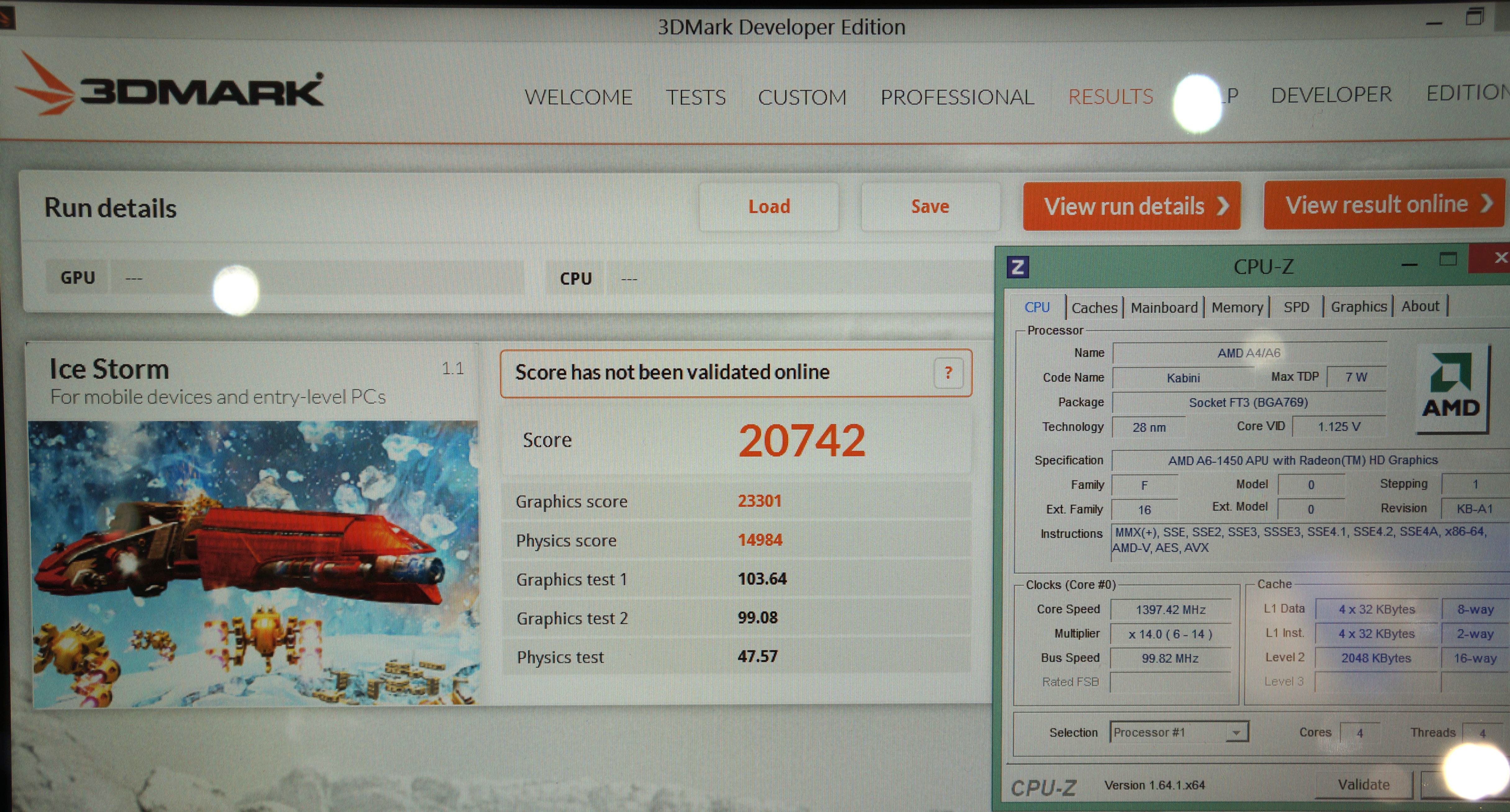The image size is (1510, 812).
Task: Maximize the CPU-Z window
Action: 1448,260
